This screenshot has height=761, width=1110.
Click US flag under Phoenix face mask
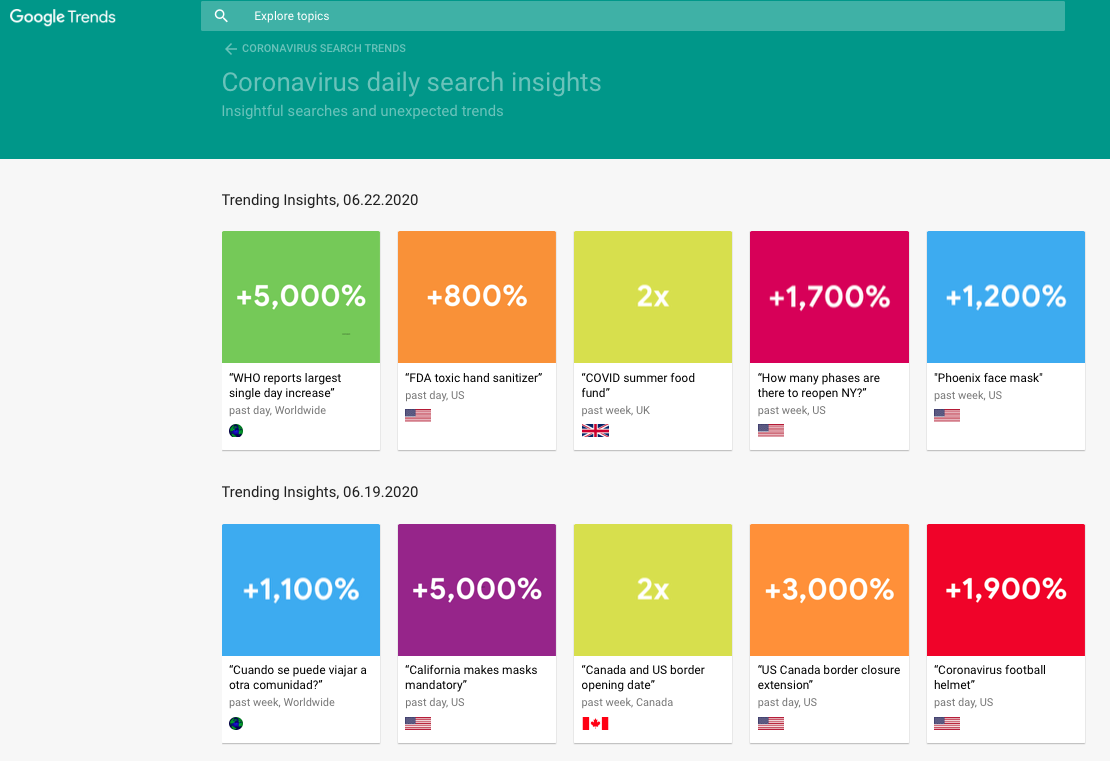click(x=946, y=415)
